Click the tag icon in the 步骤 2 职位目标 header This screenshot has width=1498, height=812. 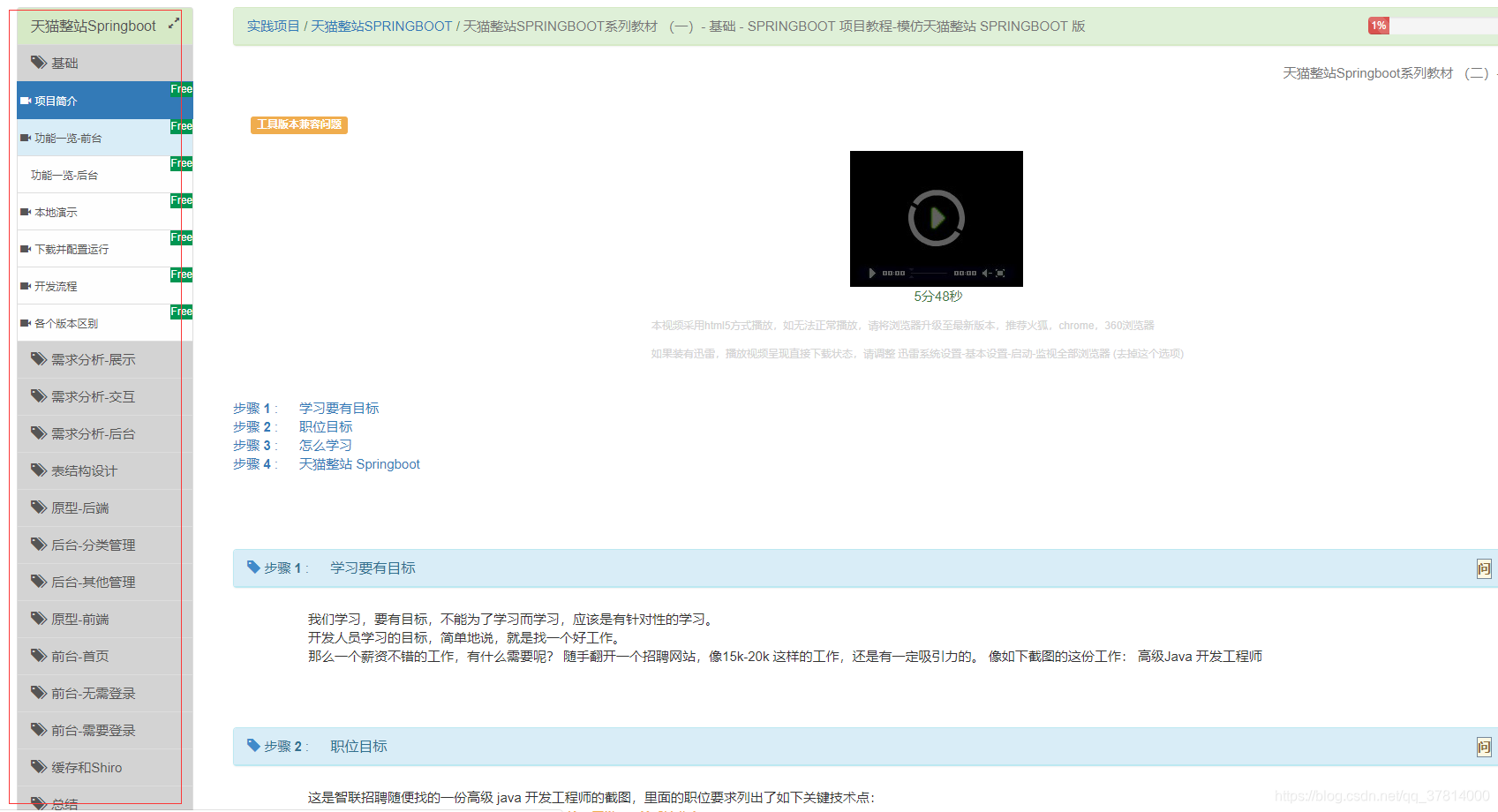tap(253, 746)
